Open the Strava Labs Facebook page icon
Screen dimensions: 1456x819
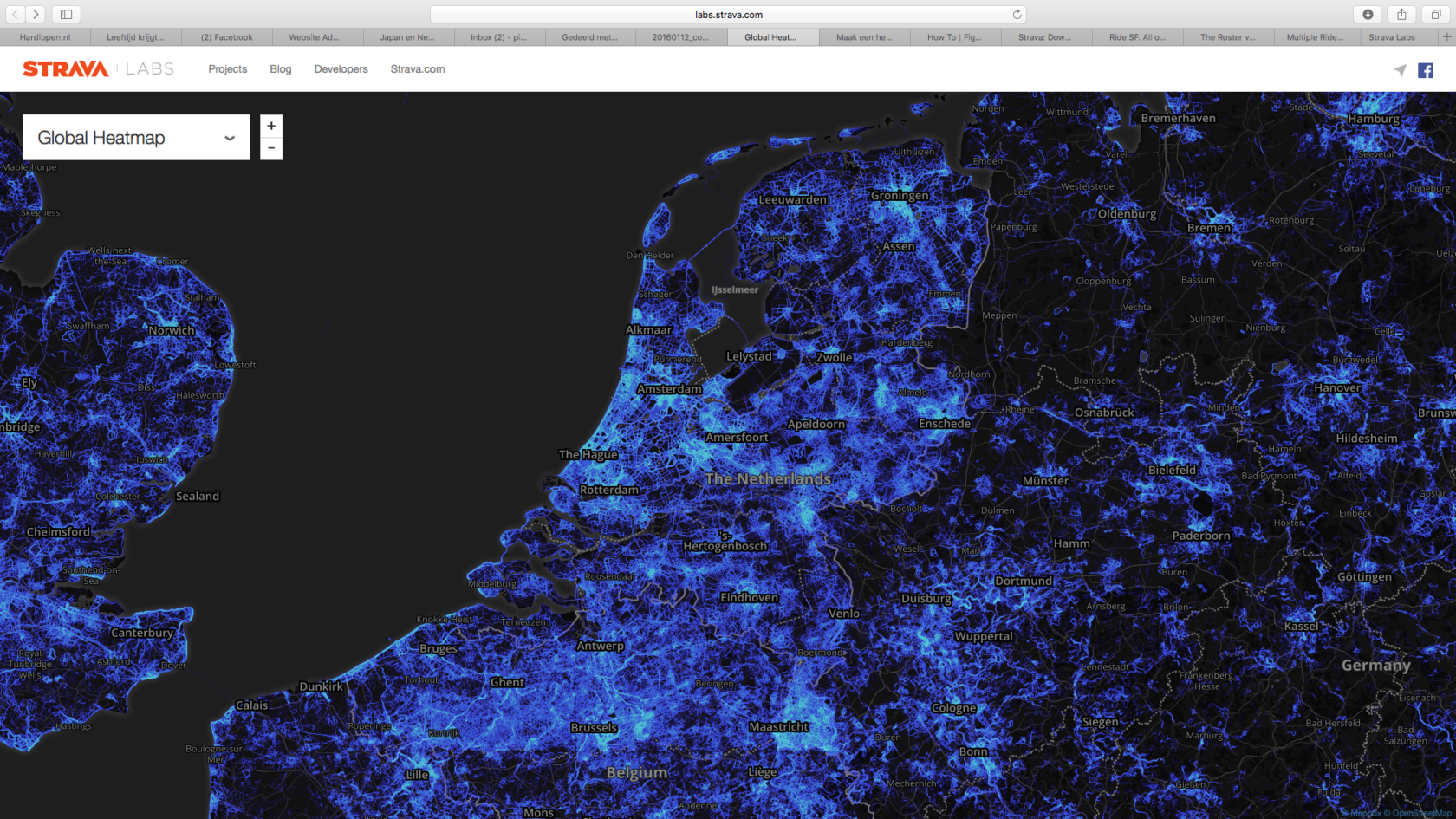pyautogui.click(x=1425, y=69)
